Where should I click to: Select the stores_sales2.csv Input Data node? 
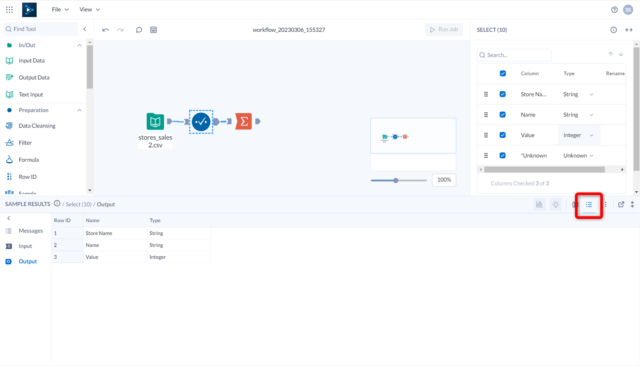click(155, 122)
